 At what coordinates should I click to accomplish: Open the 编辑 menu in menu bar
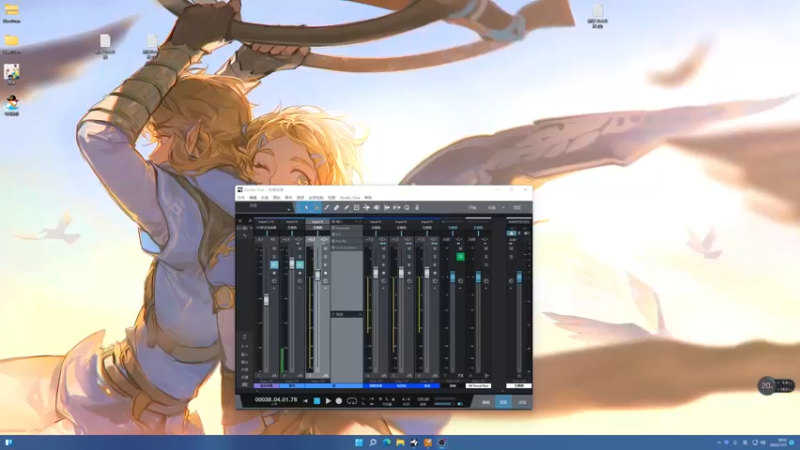coord(253,197)
